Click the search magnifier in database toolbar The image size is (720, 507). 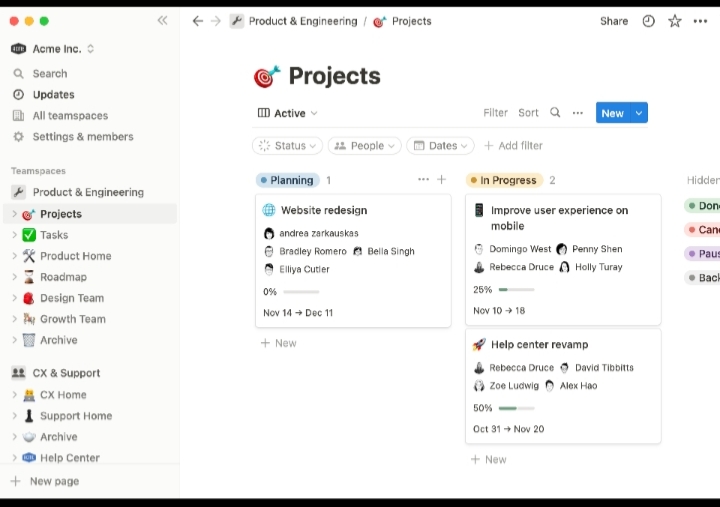click(x=555, y=113)
